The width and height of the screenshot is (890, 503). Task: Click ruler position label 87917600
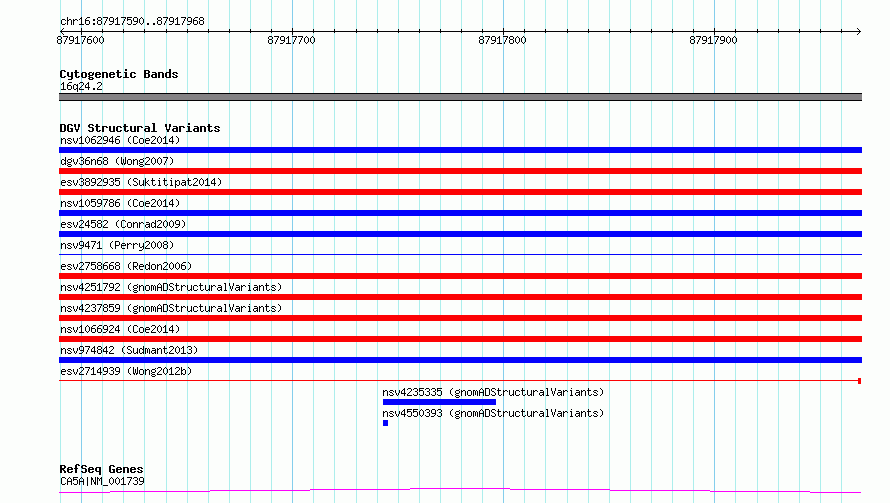pyautogui.click(x=81, y=40)
